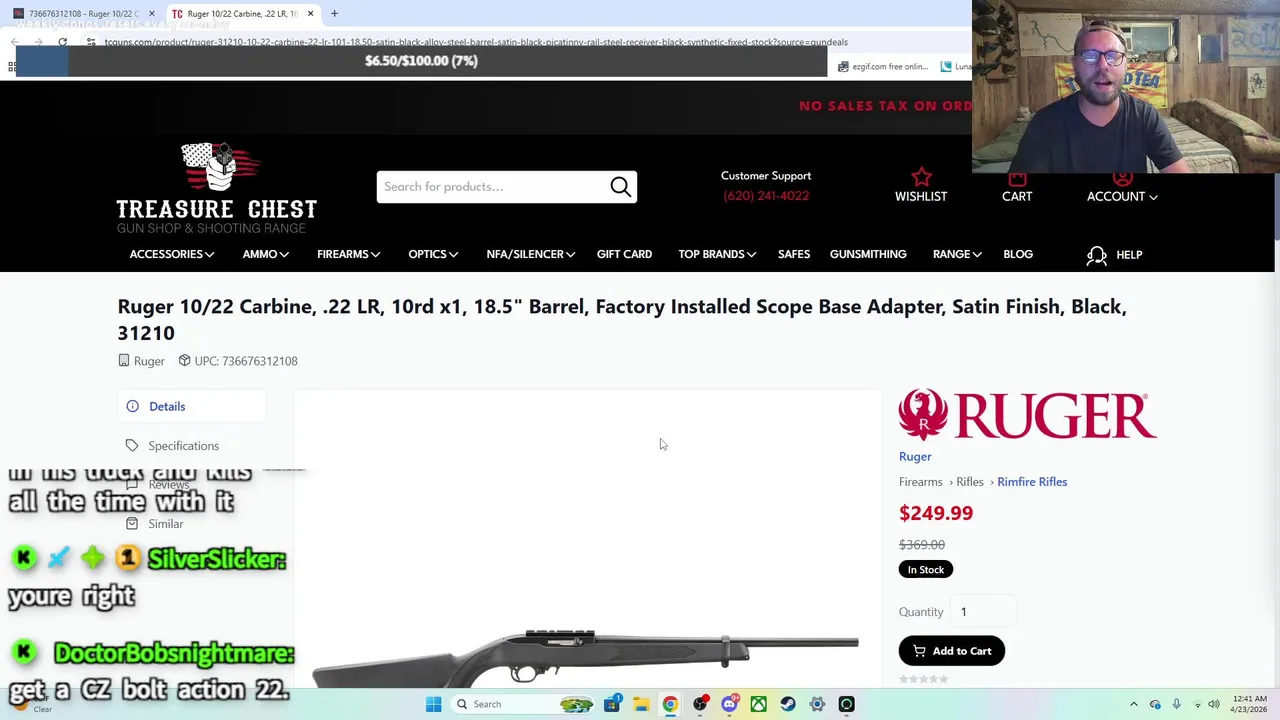Open the Blog menu item

point(1018,254)
